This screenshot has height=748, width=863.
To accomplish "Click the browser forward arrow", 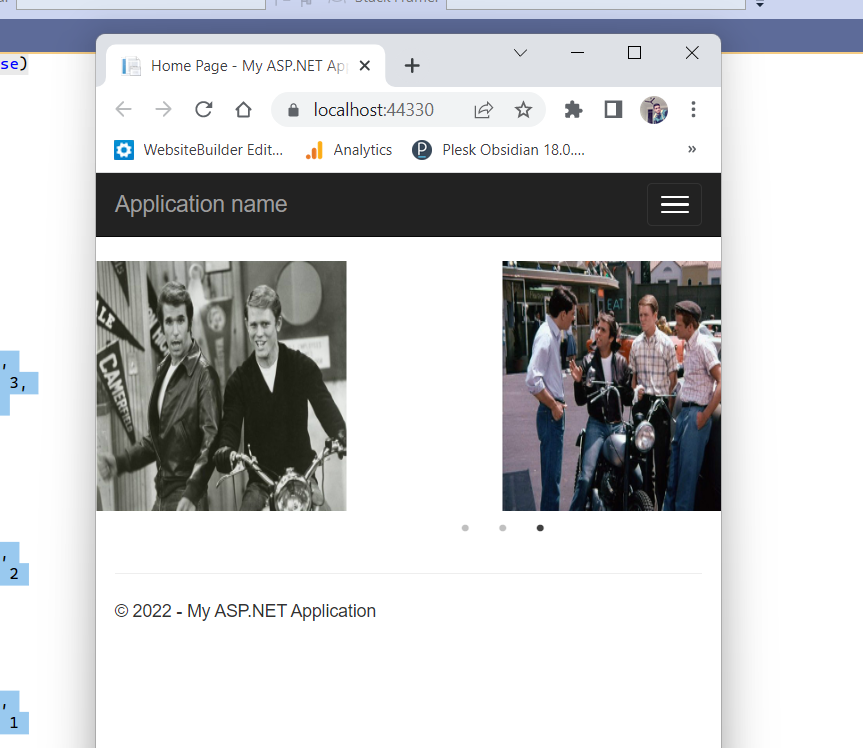I will [163, 110].
